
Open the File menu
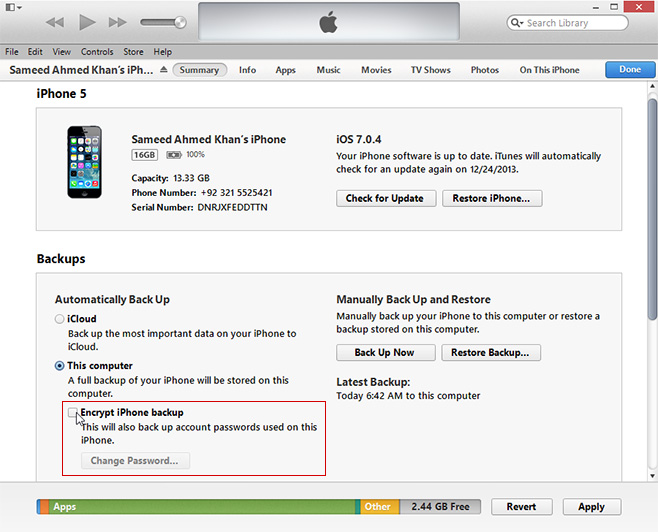pyautogui.click(x=12, y=52)
